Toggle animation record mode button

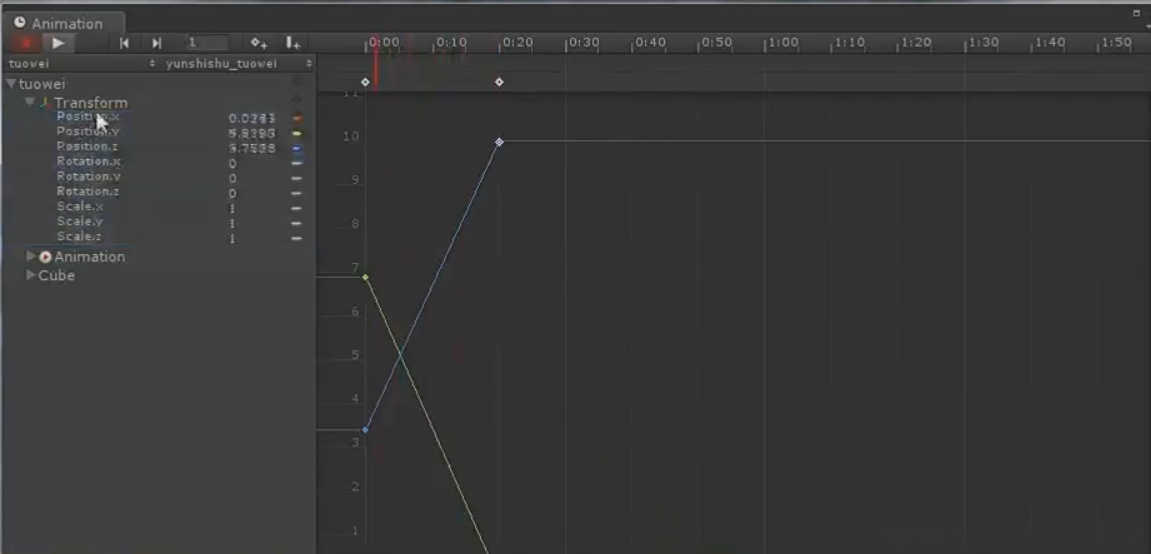(x=26, y=43)
